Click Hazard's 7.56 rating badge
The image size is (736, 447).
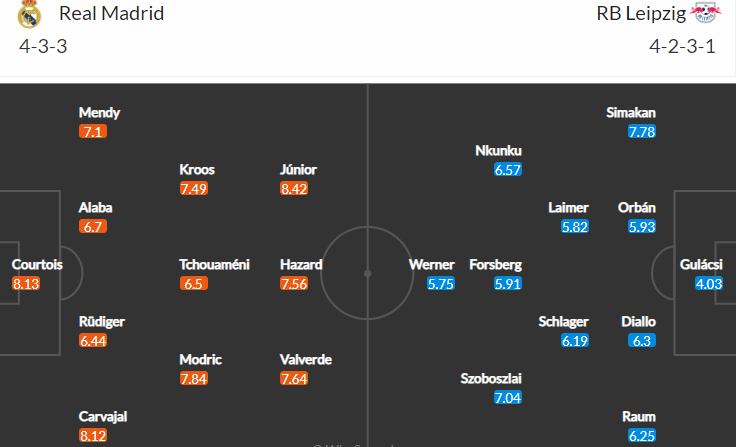click(294, 284)
